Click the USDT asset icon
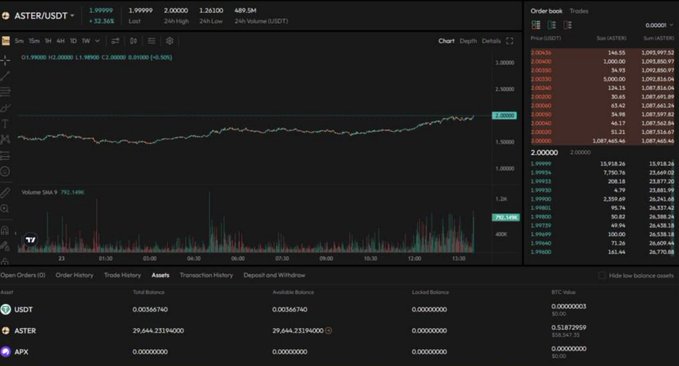This screenshot has width=679, height=366. tap(6, 309)
